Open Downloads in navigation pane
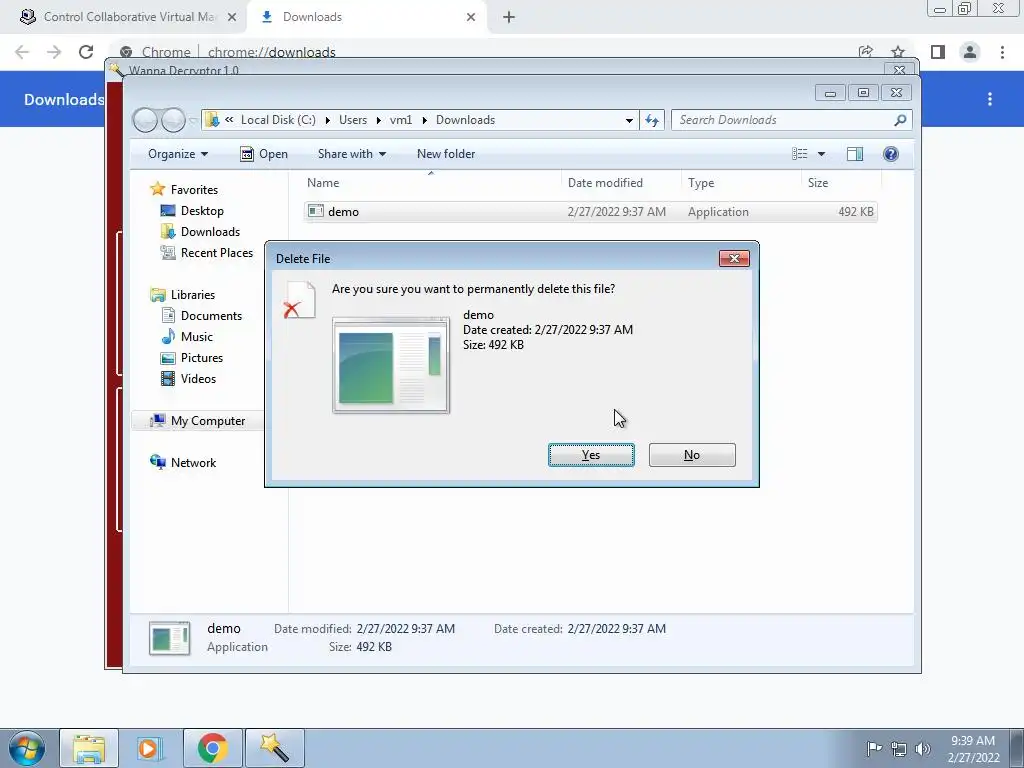Image resolution: width=1024 pixels, height=768 pixels. tap(210, 232)
